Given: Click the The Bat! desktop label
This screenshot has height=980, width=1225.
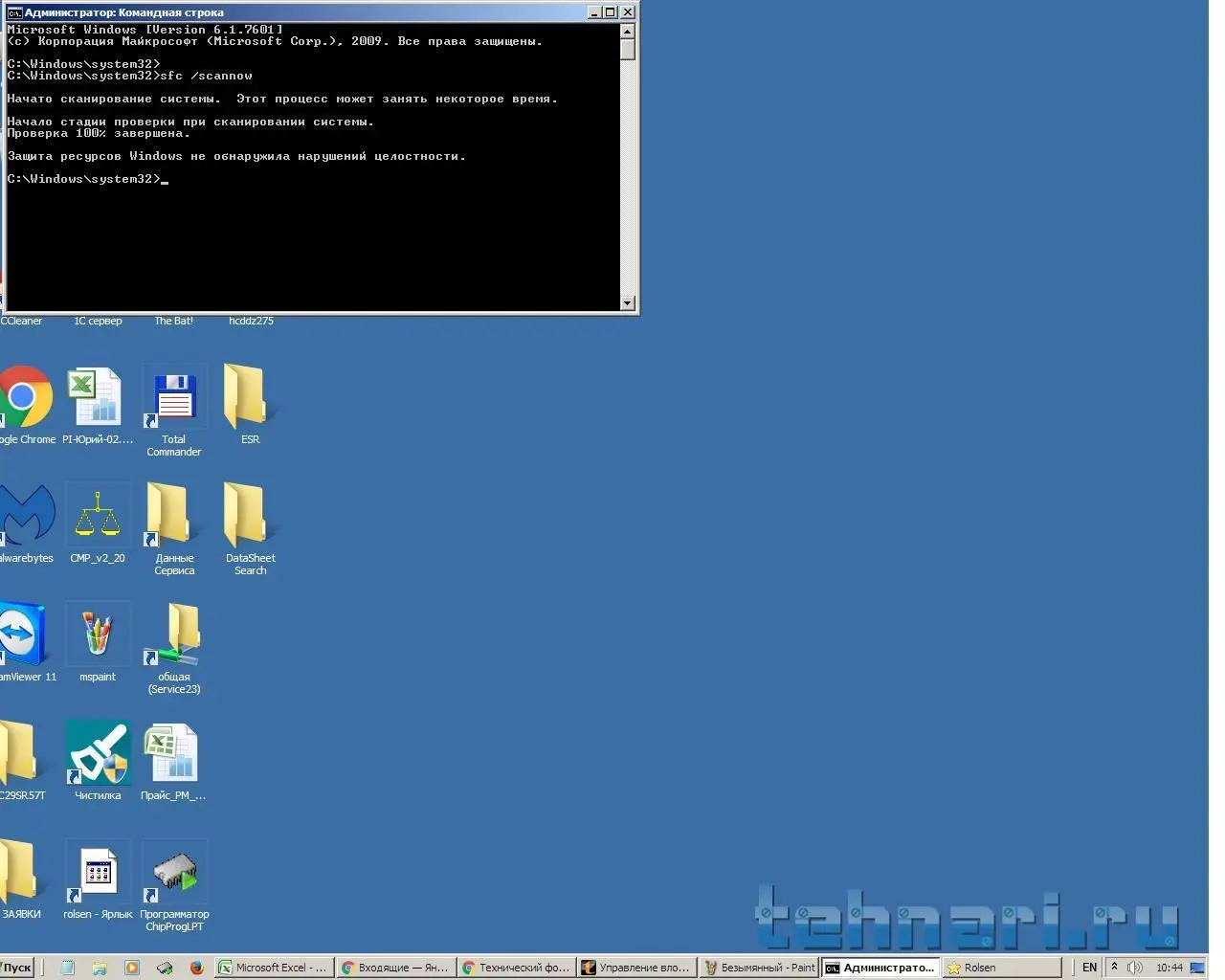Looking at the screenshot, I should pos(173,321).
